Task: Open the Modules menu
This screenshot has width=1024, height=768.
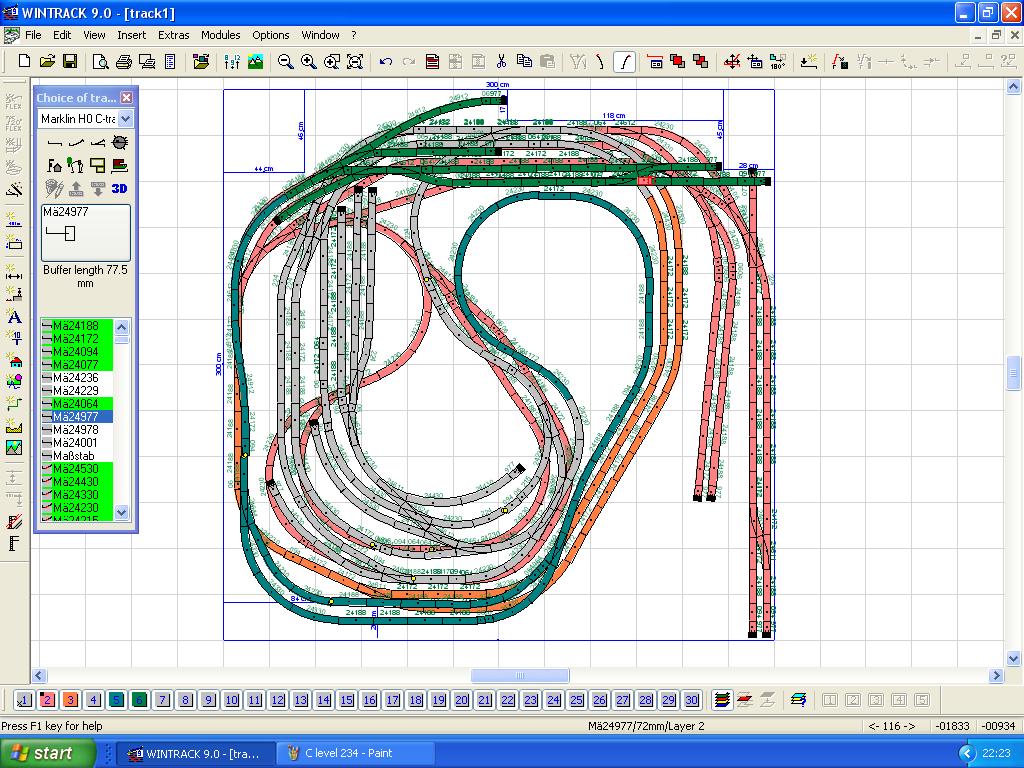Action: click(x=220, y=35)
